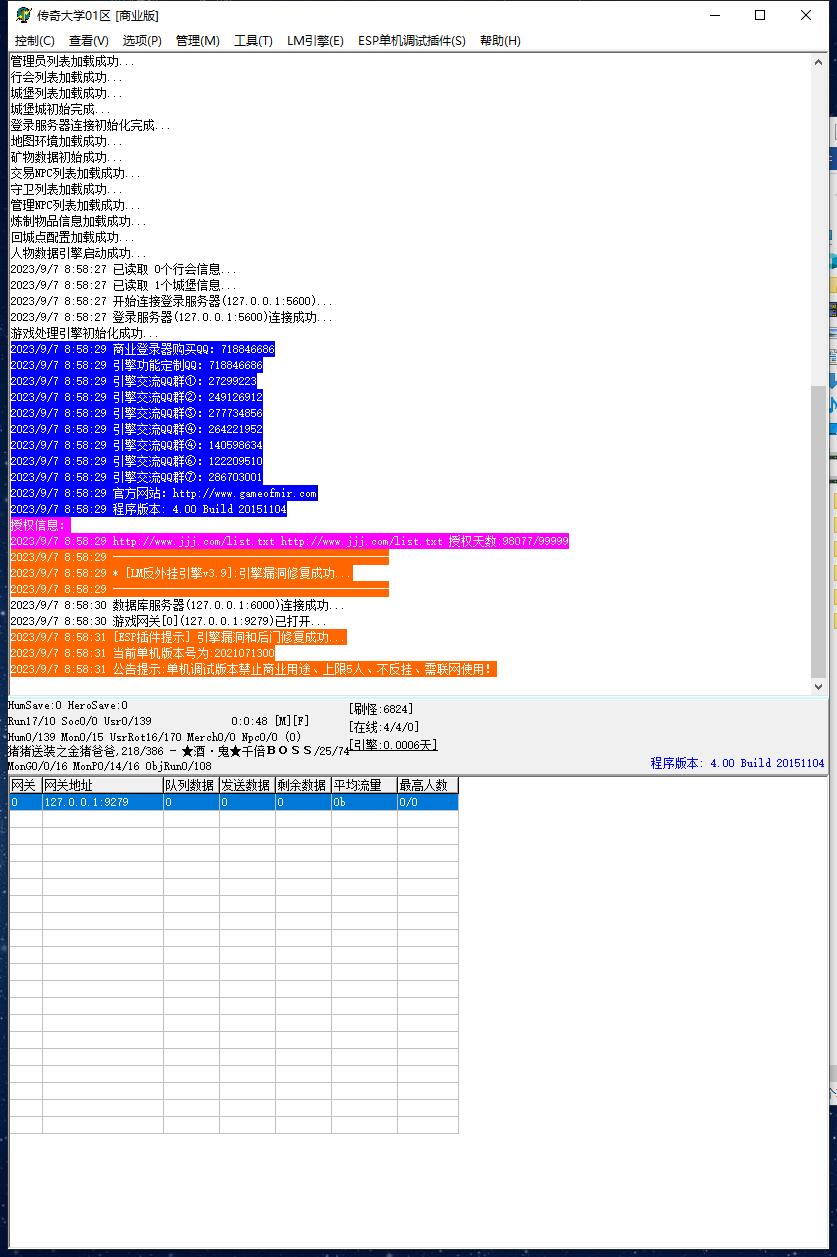The height and width of the screenshot is (1257, 837).
Task: Close the 传奇大学01区 window
Action: (806, 15)
